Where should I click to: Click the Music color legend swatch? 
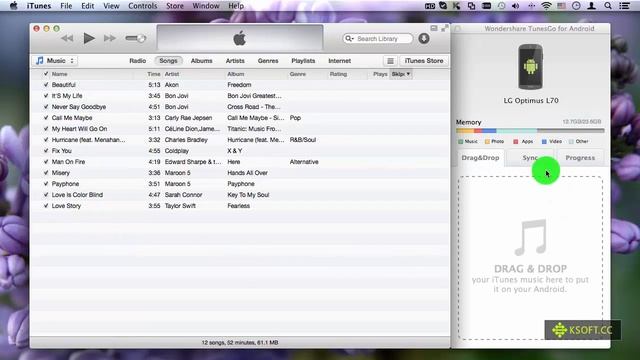coord(460,142)
